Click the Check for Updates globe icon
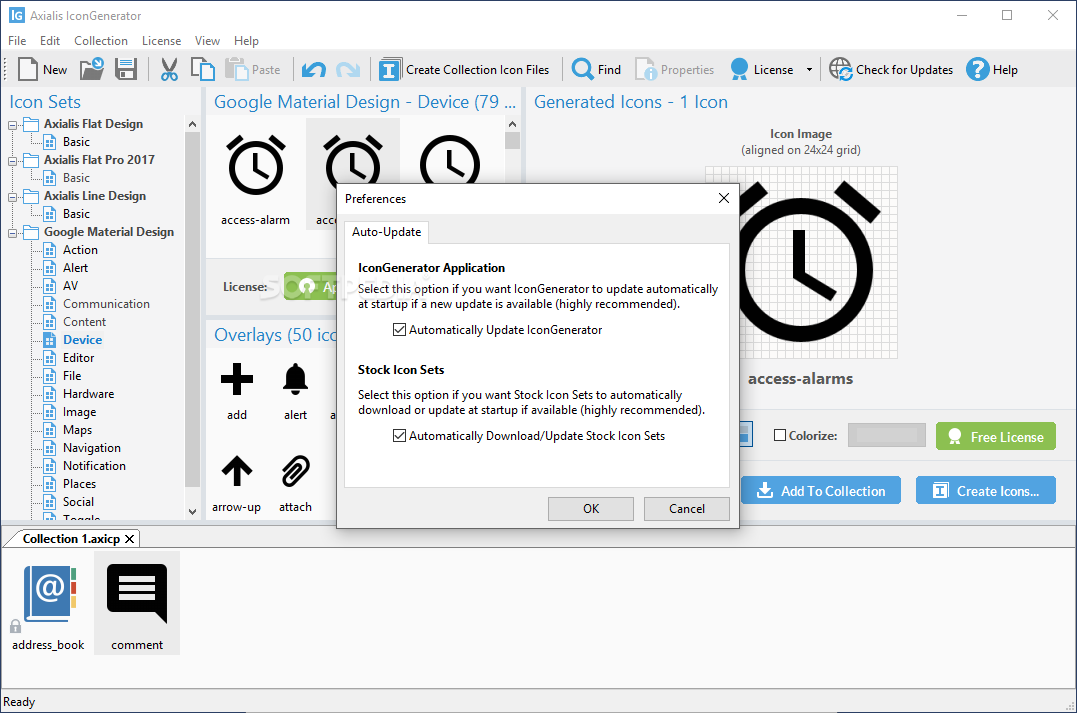The width and height of the screenshot is (1077, 713). [840, 69]
